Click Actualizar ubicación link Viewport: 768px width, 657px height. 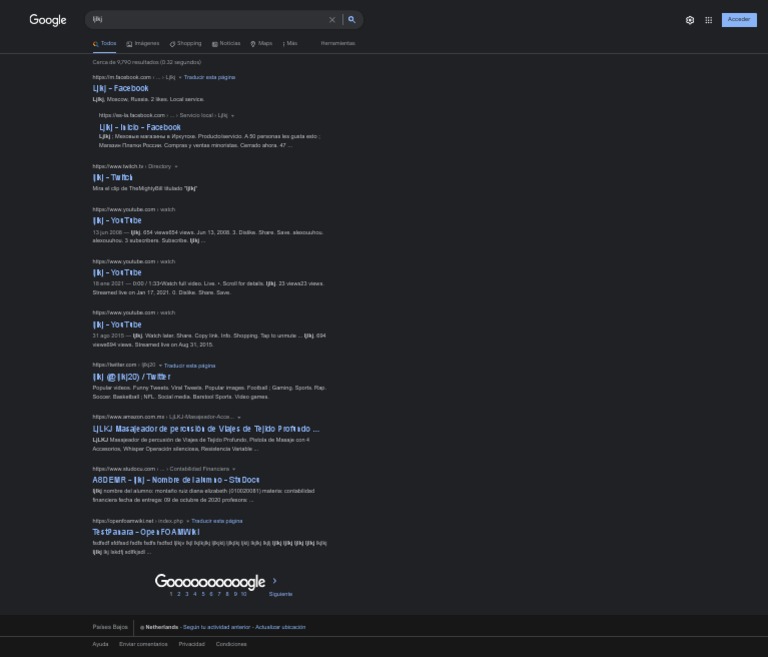[280, 627]
